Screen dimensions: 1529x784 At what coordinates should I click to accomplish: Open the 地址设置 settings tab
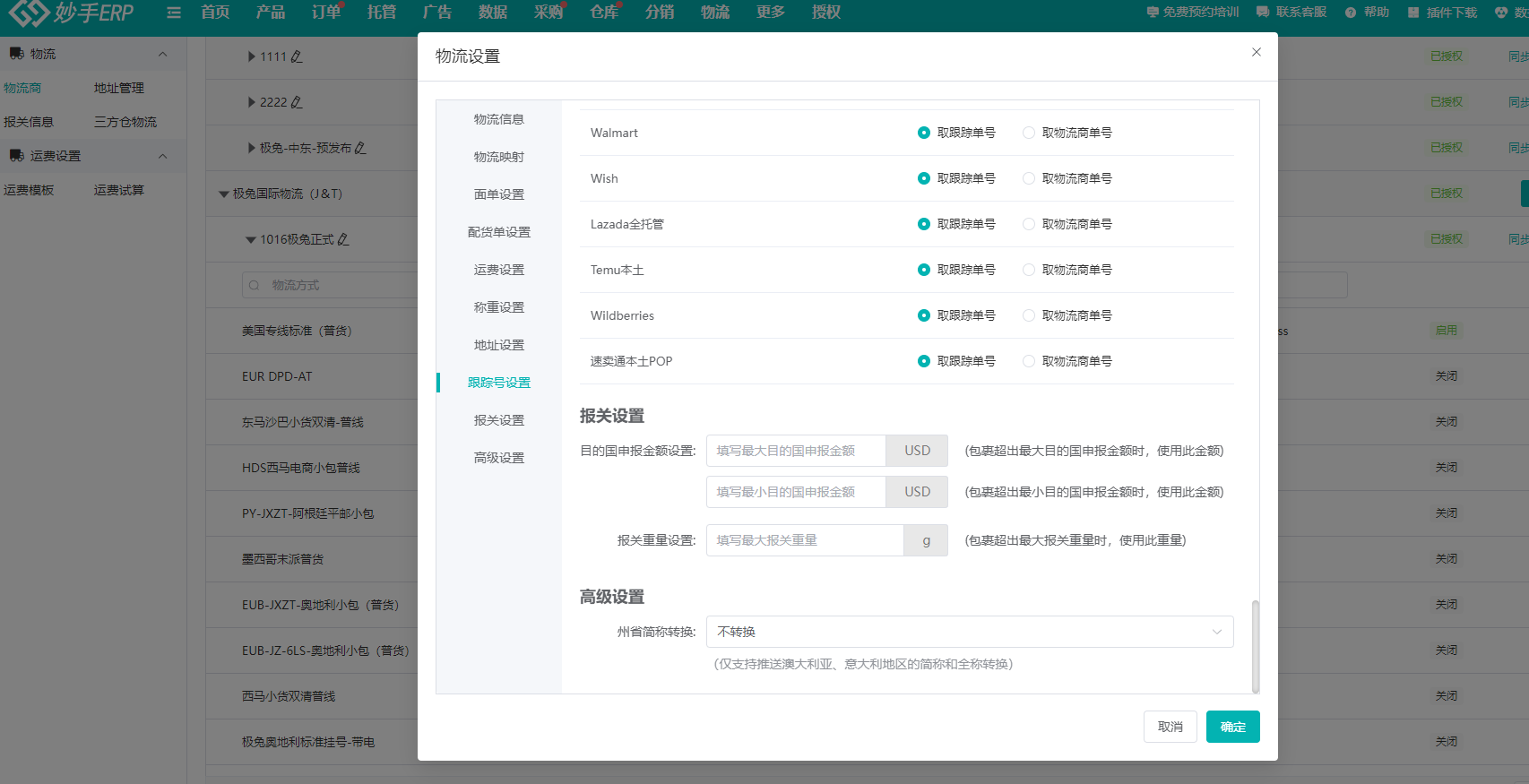[499, 345]
